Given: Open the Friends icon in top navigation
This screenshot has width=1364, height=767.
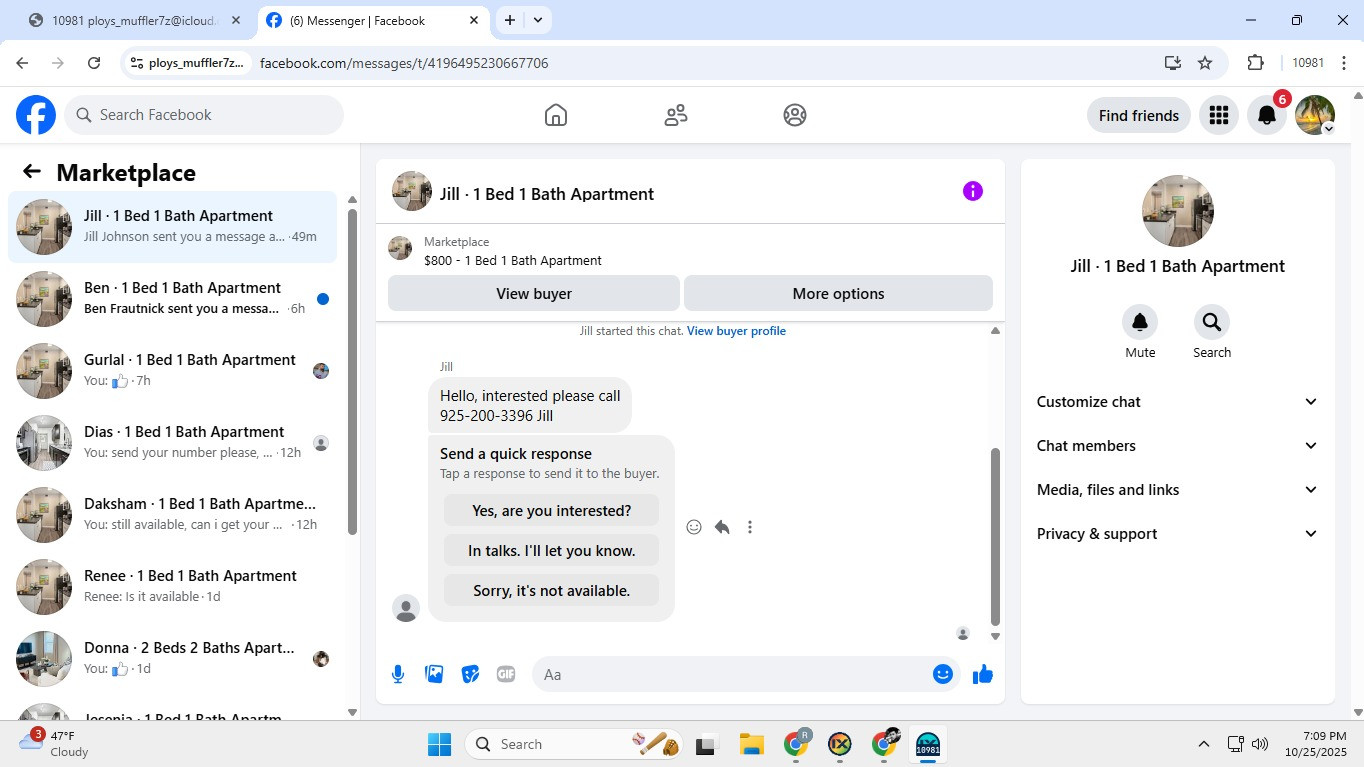Looking at the screenshot, I should 676,115.
